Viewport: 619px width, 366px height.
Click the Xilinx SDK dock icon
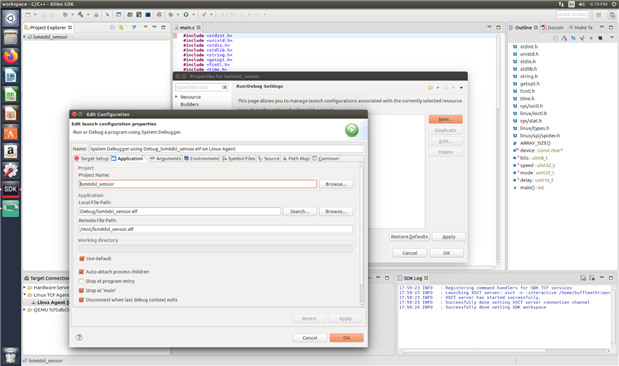[11, 189]
